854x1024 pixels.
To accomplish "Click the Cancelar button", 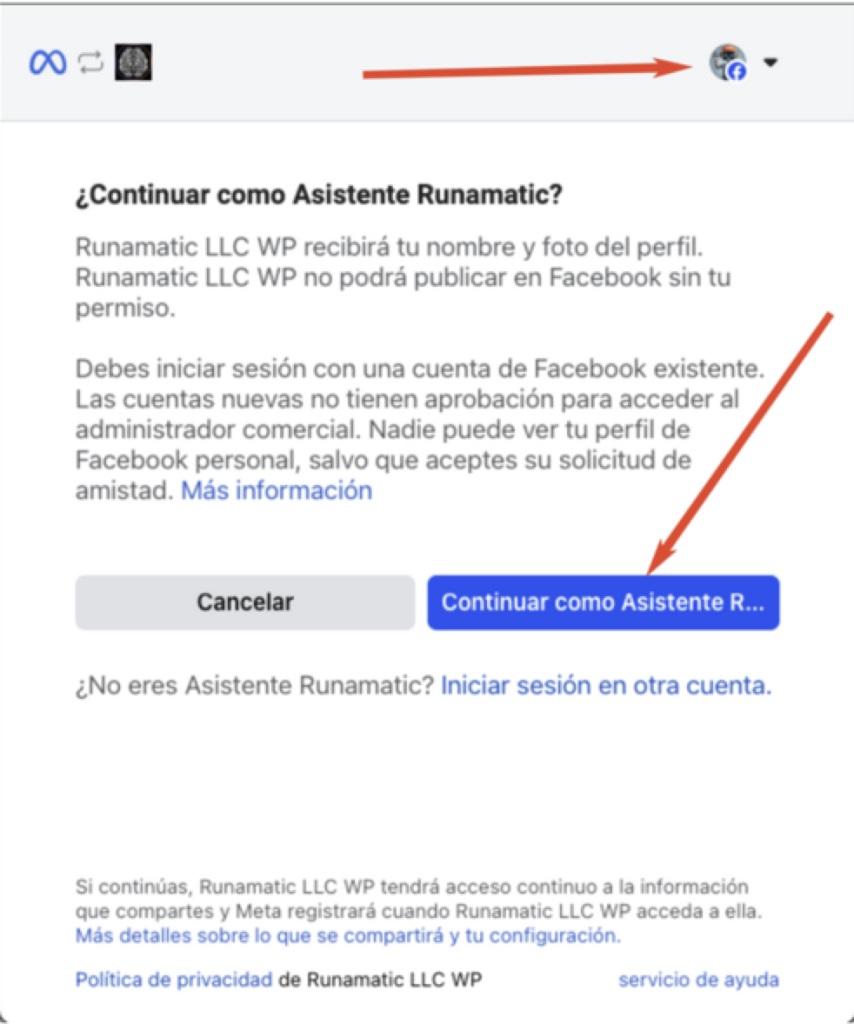I will click(x=245, y=602).
